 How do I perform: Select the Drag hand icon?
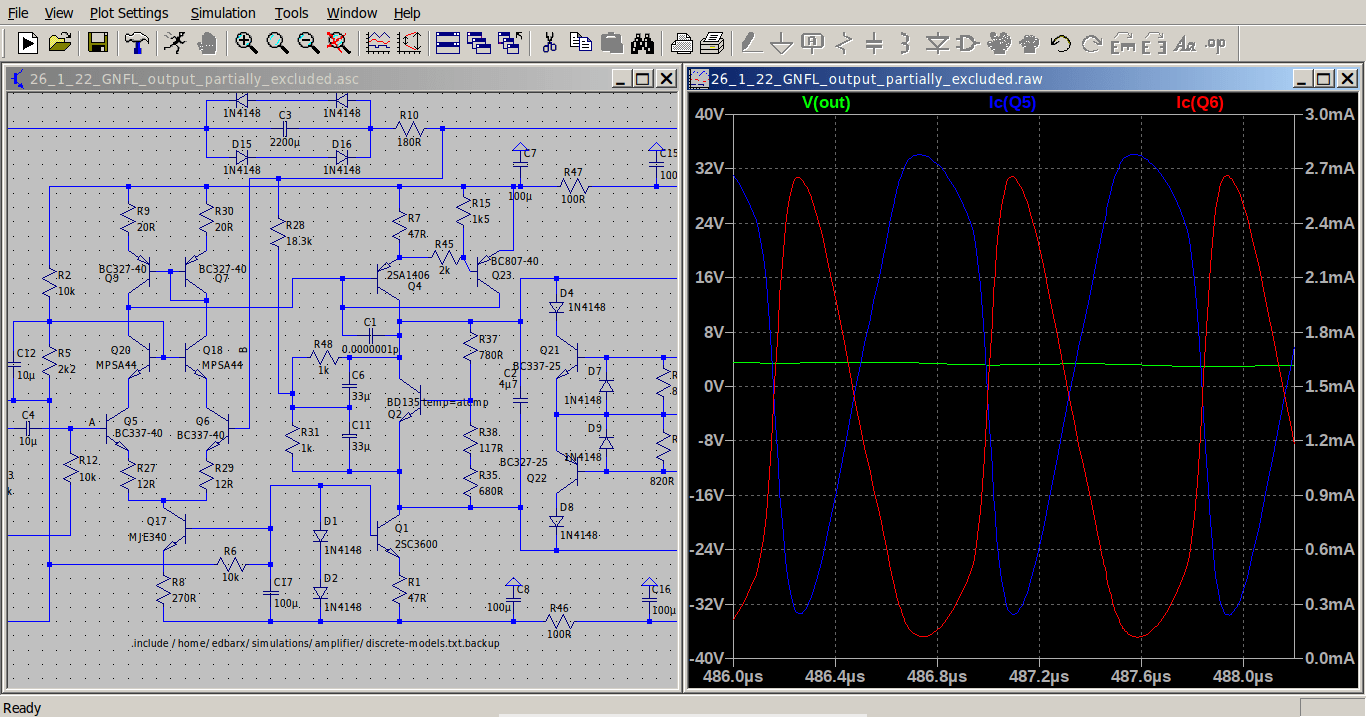(1030, 42)
